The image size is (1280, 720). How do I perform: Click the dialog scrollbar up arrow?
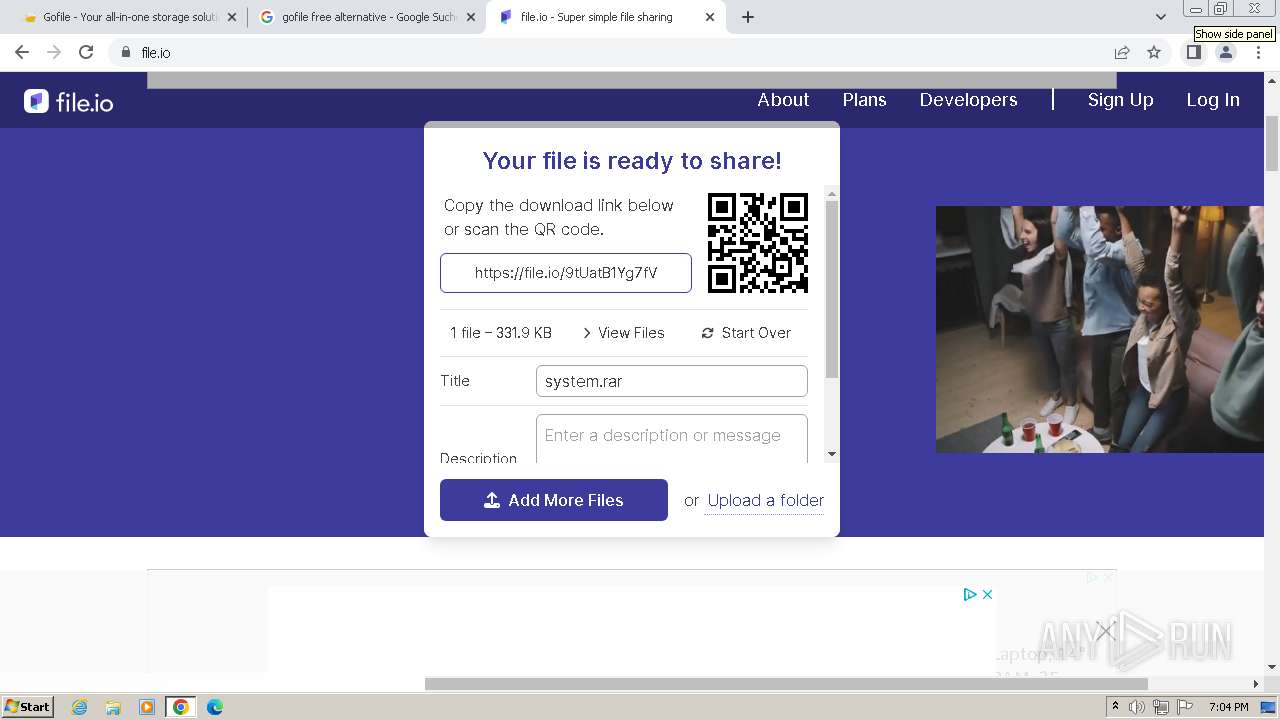[x=831, y=193]
